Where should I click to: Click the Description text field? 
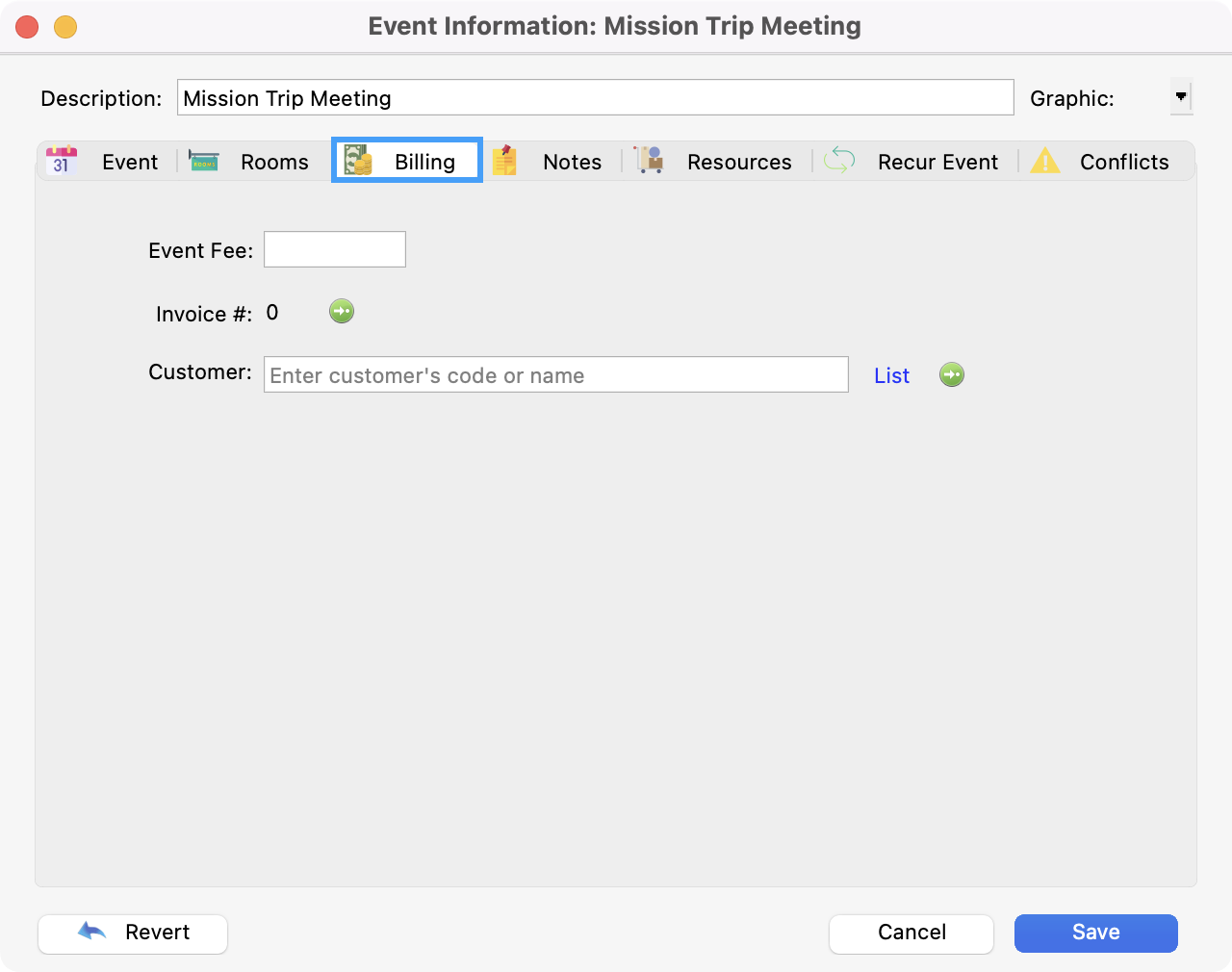(595, 98)
